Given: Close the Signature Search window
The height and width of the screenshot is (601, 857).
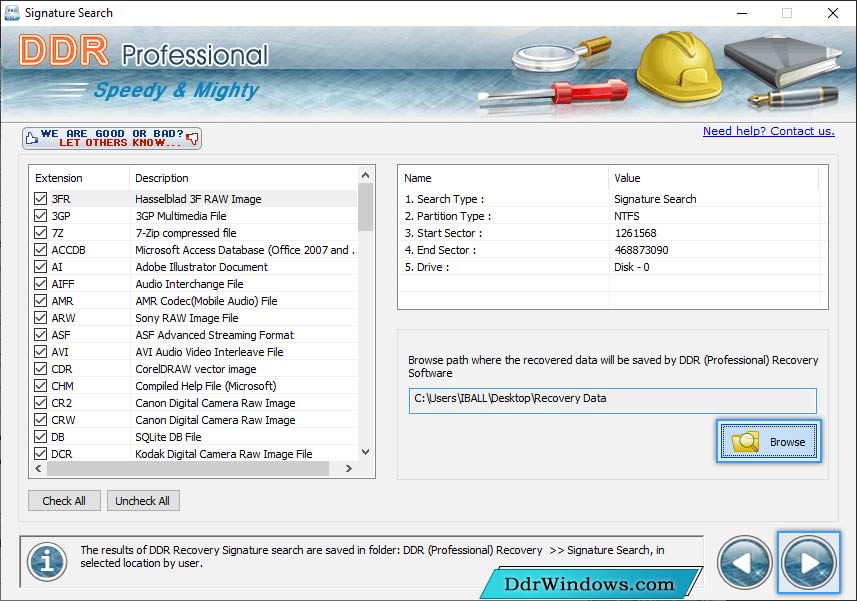Looking at the screenshot, I should pos(832,13).
